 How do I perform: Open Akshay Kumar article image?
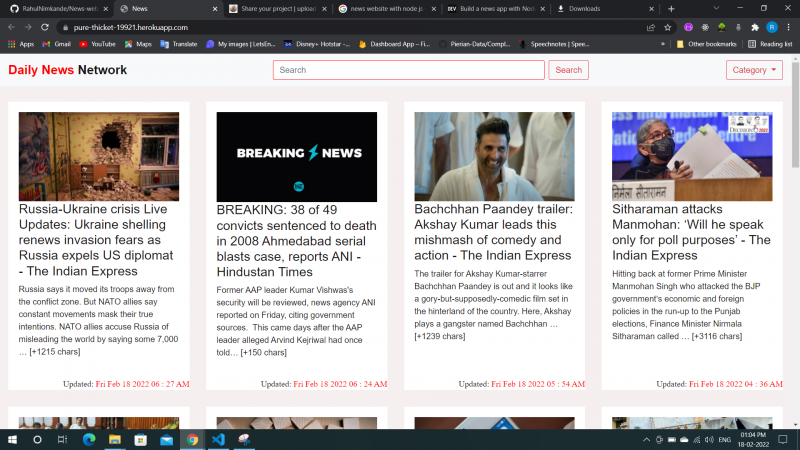tap(494, 157)
